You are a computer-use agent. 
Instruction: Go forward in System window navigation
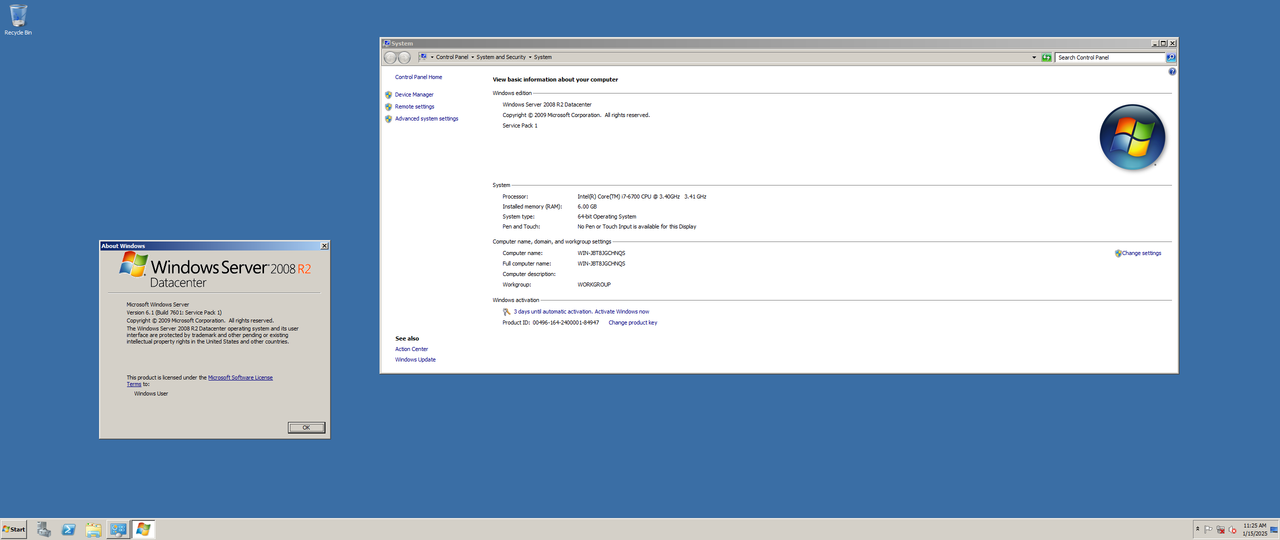pyautogui.click(x=404, y=57)
